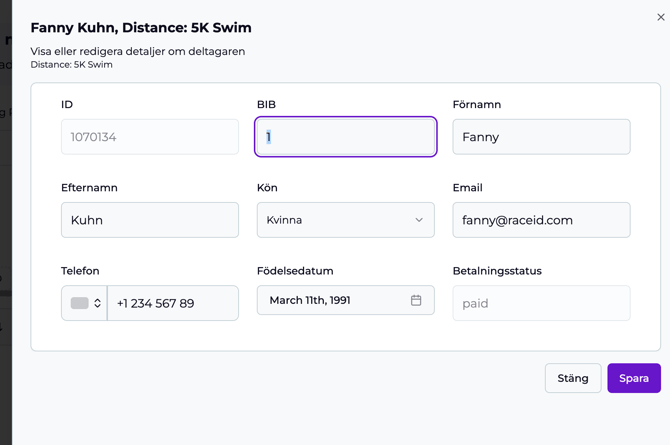The image size is (670, 445).
Task: Expand the Kön dropdown showing Kvinna
Action: pyautogui.click(x=345, y=220)
